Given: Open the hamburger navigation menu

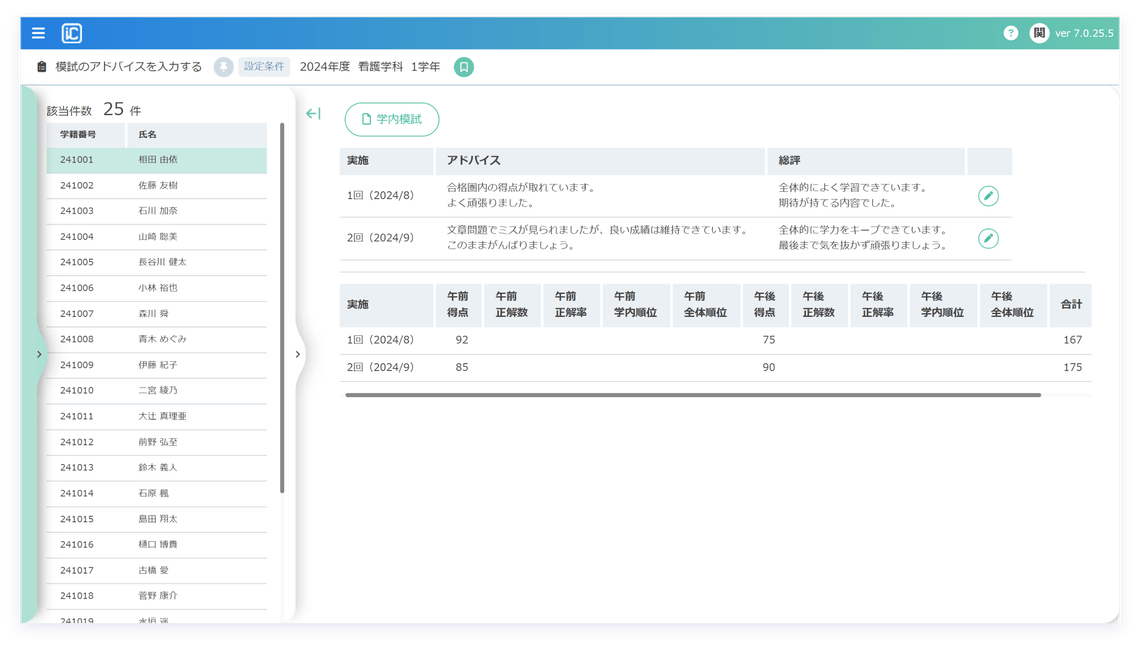Looking at the screenshot, I should [37, 32].
